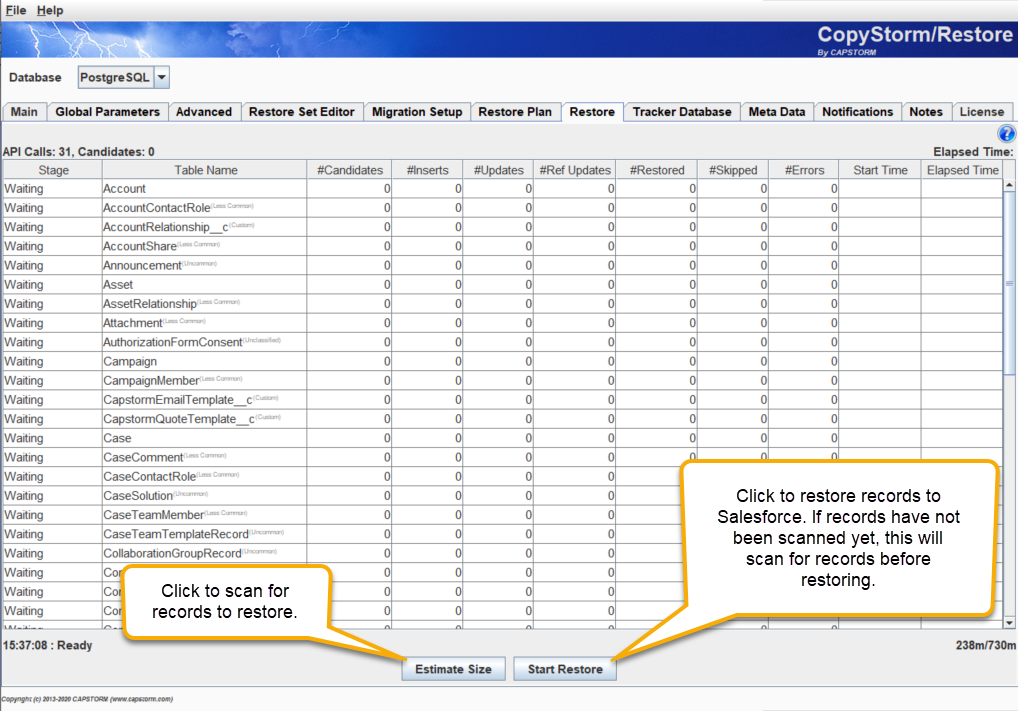Click the #Inserts column header
This screenshot has width=1018, height=711.
coord(428,170)
